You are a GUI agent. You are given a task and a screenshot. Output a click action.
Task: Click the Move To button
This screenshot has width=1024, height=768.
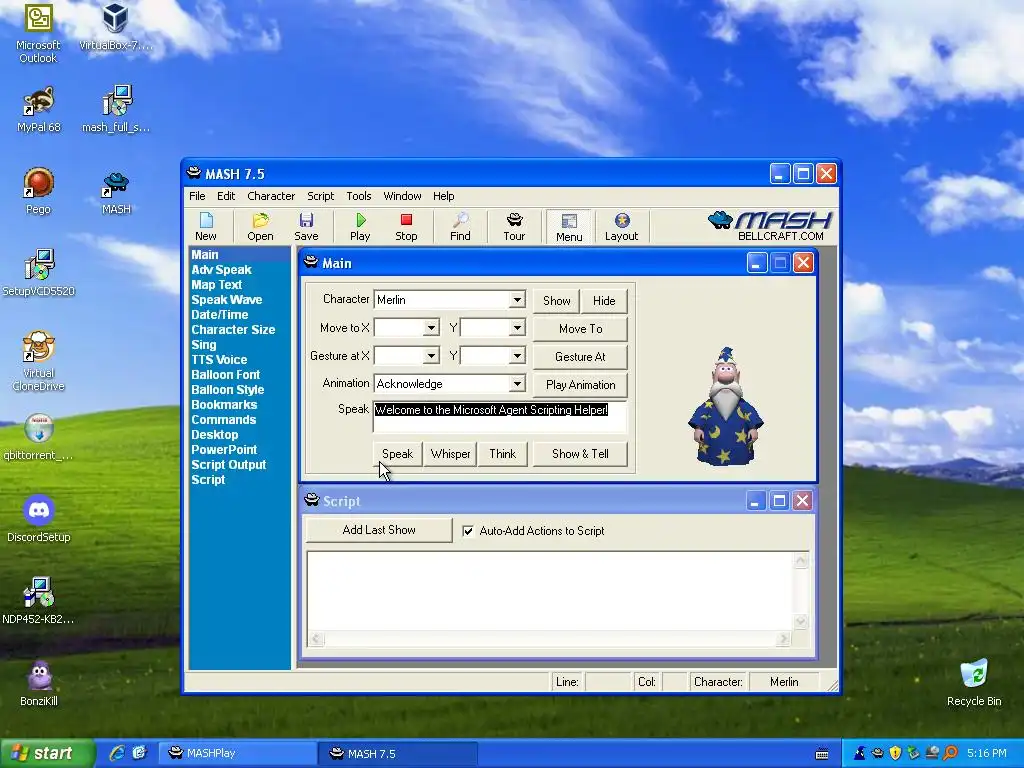tap(581, 328)
